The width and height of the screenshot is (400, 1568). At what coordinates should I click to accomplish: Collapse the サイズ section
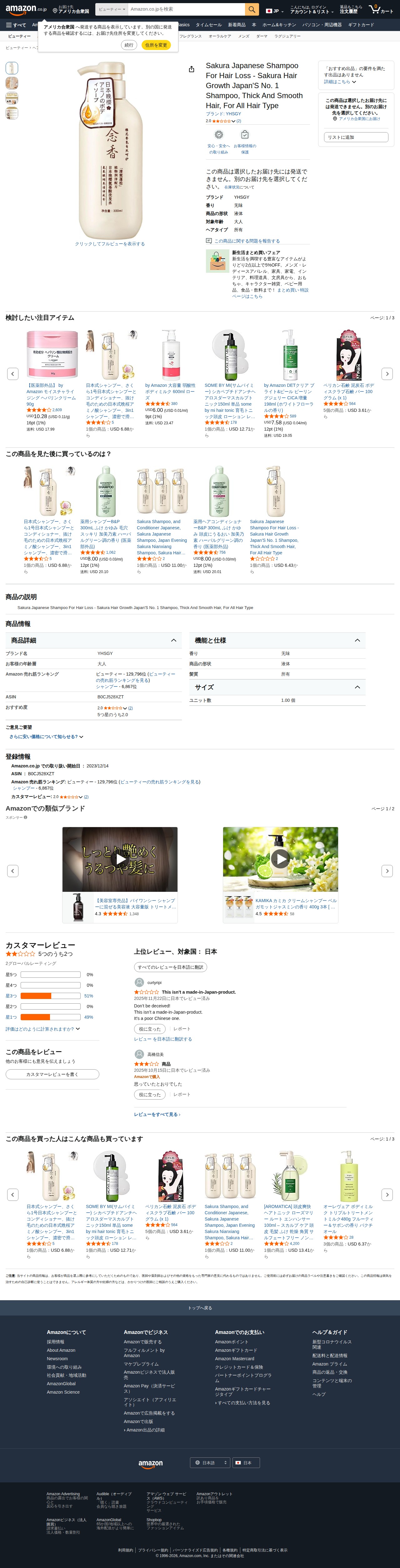357,687
